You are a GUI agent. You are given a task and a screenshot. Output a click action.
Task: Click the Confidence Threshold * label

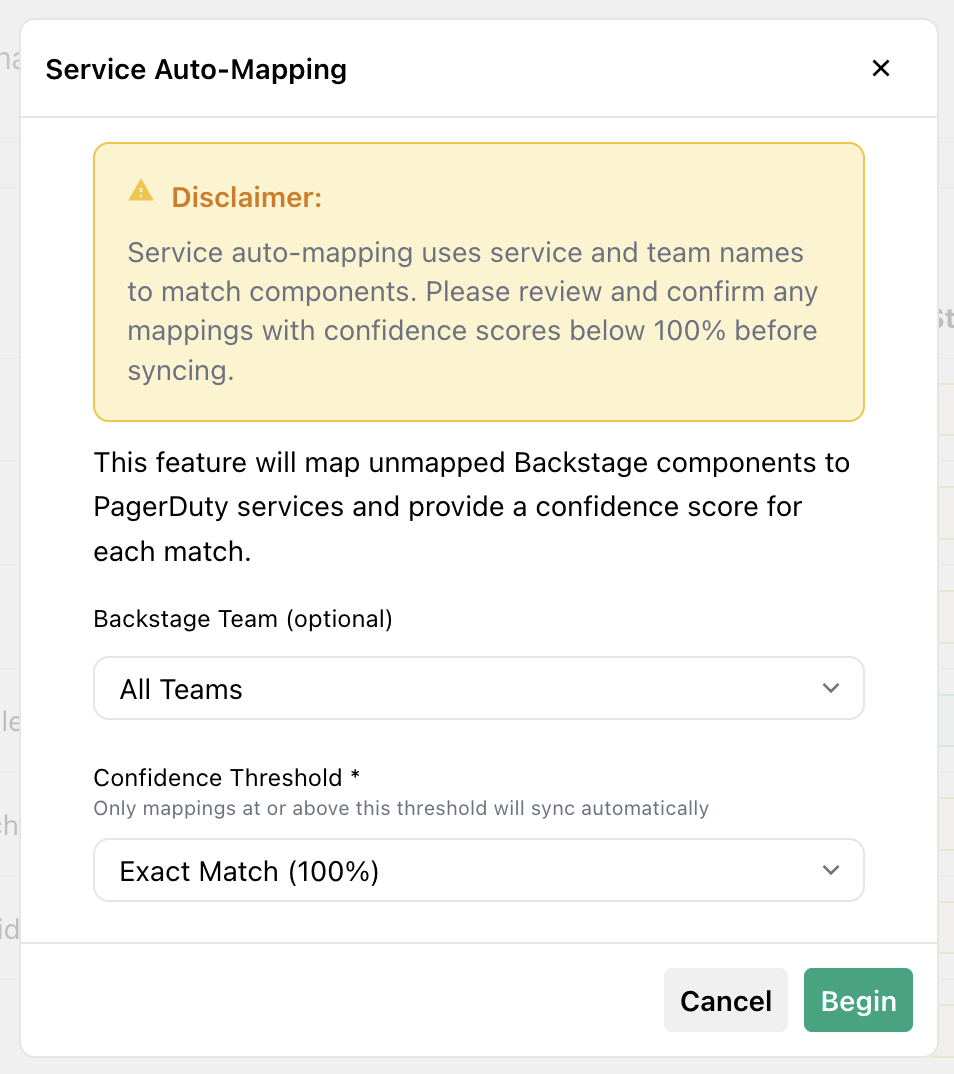pos(227,777)
